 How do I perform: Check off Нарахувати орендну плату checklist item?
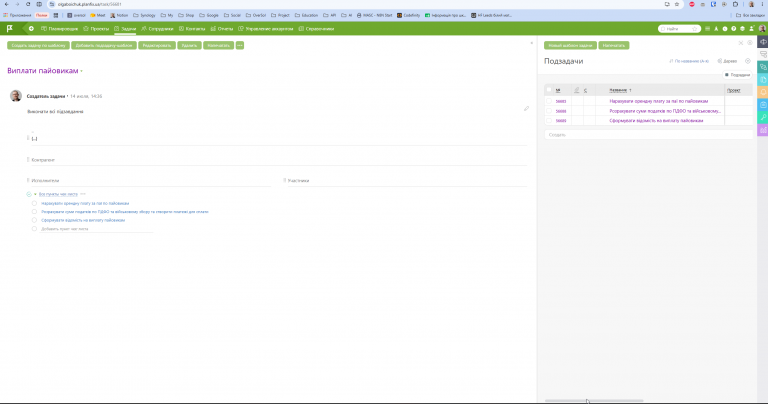pyautogui.click(x=34, y=203)
